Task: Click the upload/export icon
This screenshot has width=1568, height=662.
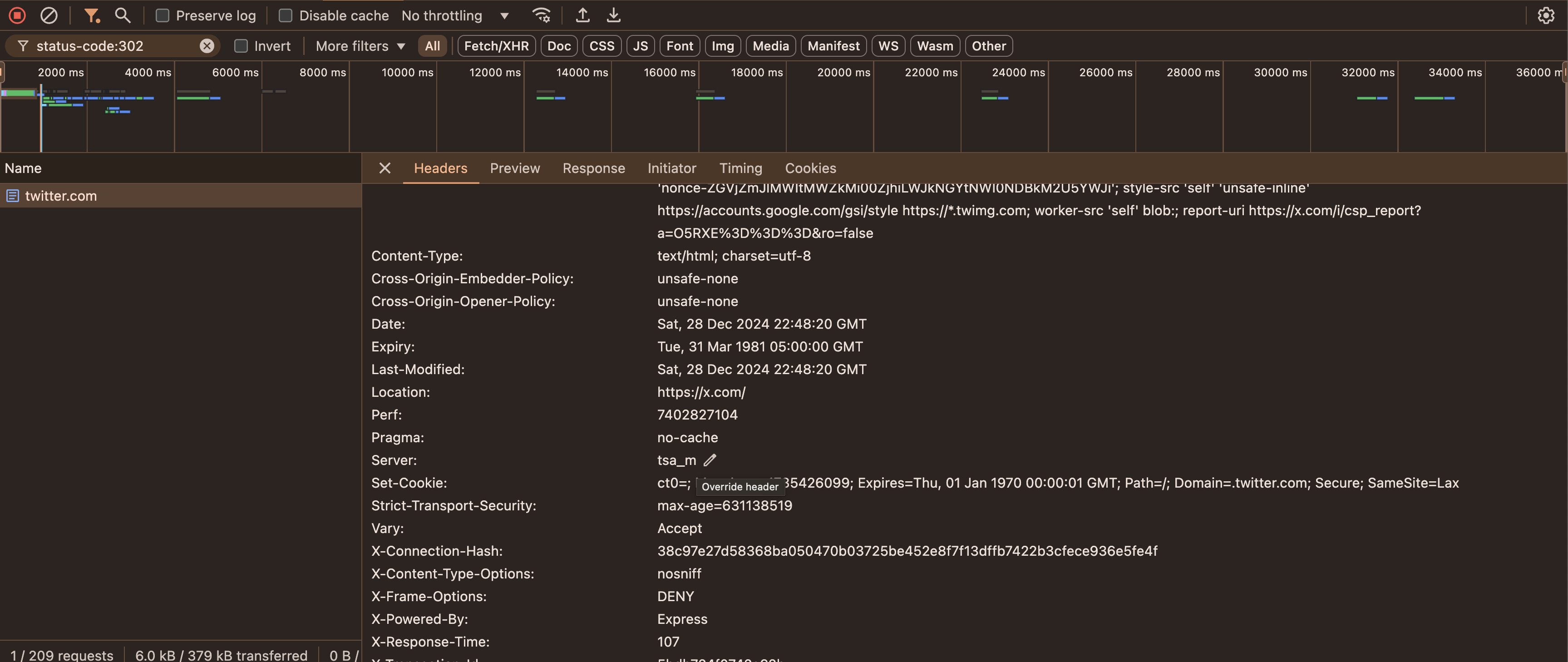Action: pos(582,15)
